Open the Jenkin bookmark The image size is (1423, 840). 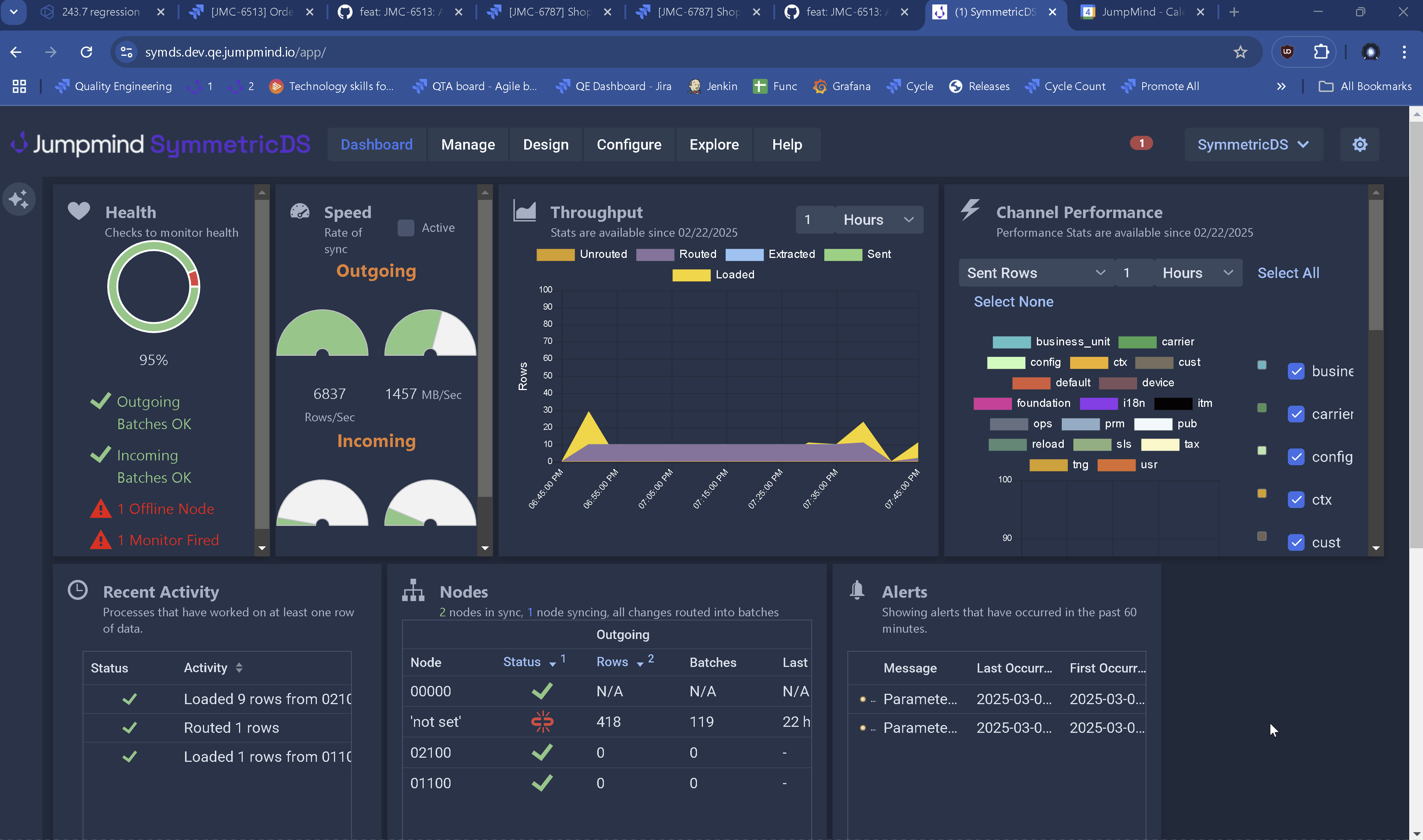(713, 86)
